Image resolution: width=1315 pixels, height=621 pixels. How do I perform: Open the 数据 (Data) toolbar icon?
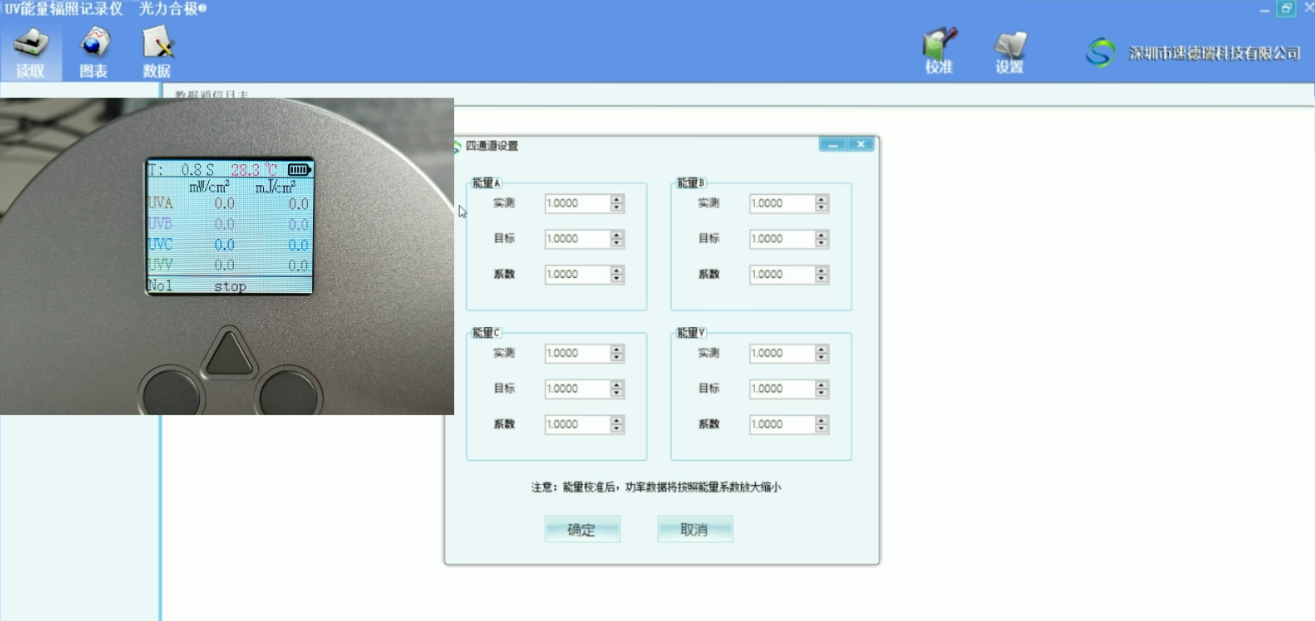click(x=157, y=52)
